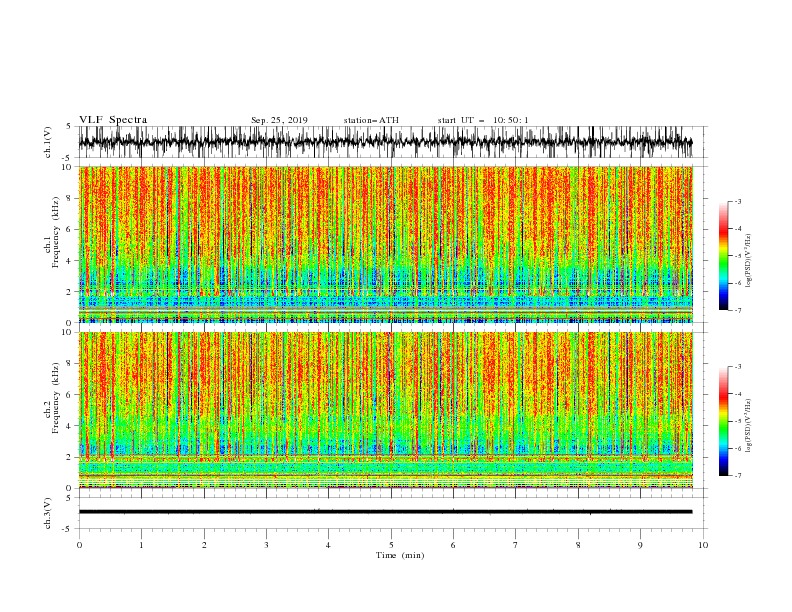Click time axis tick label "9"
This screenshot has height=612, width=792.
[640, 545]
